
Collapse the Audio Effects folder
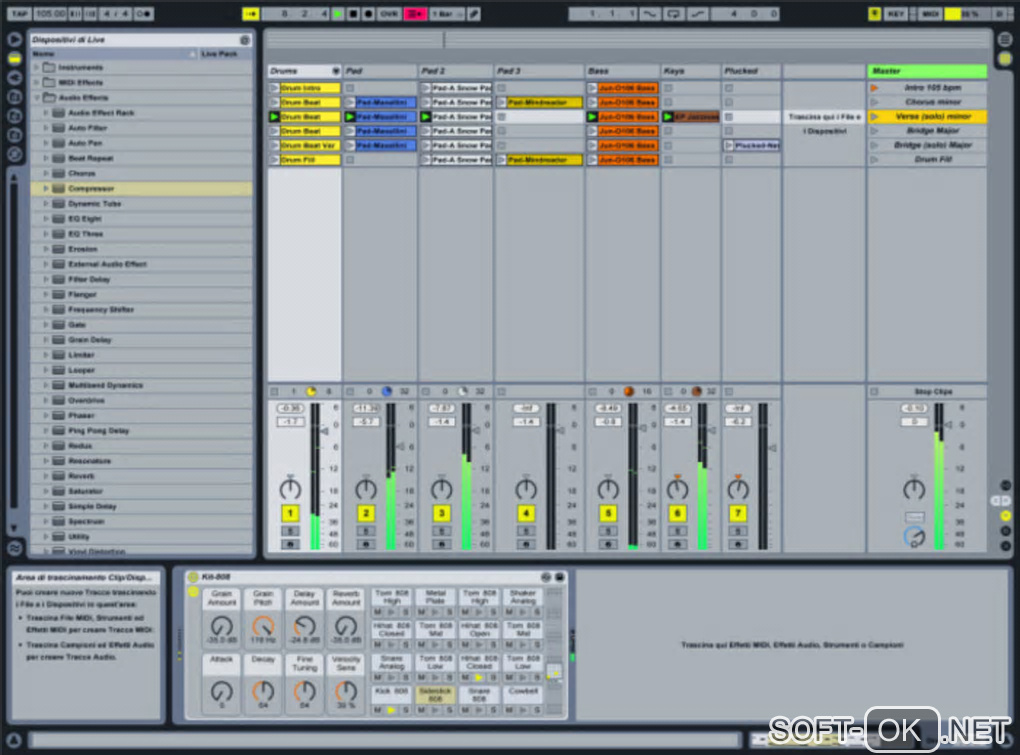tap(36, 98)
